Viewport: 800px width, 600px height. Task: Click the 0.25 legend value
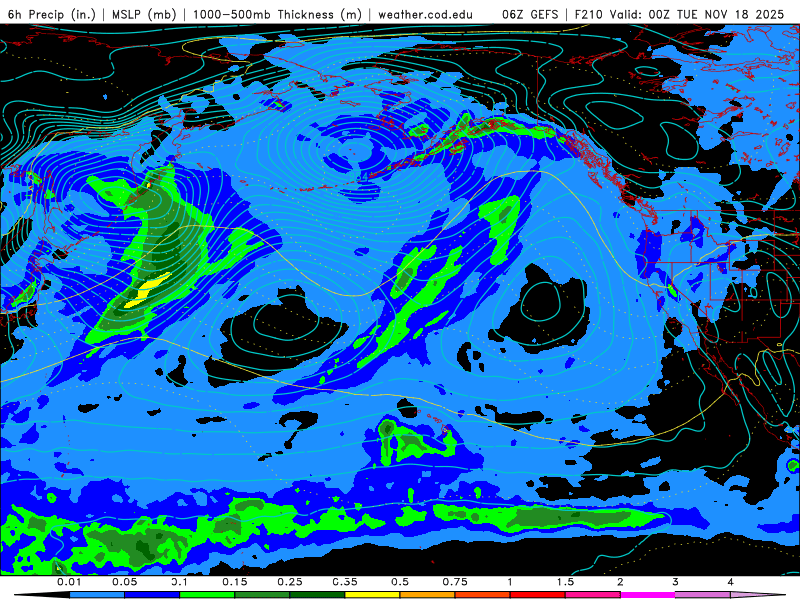290,582
